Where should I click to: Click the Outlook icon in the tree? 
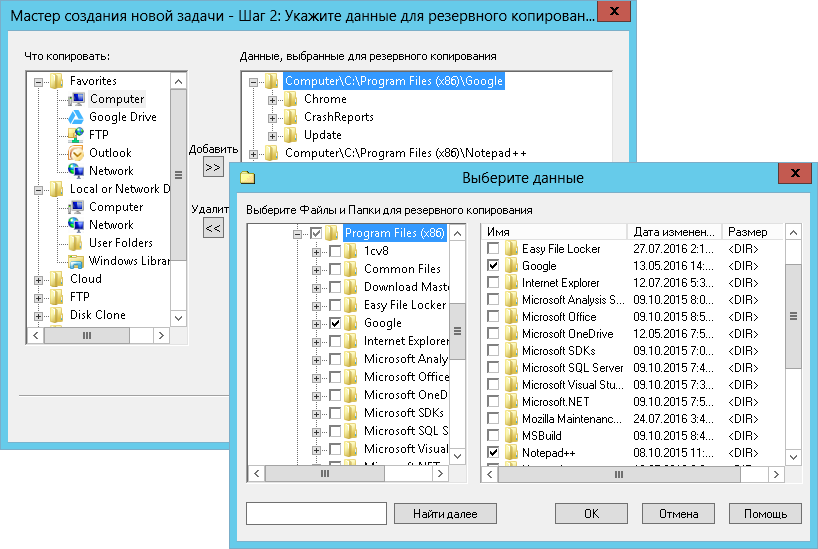(x=76, y=153)
